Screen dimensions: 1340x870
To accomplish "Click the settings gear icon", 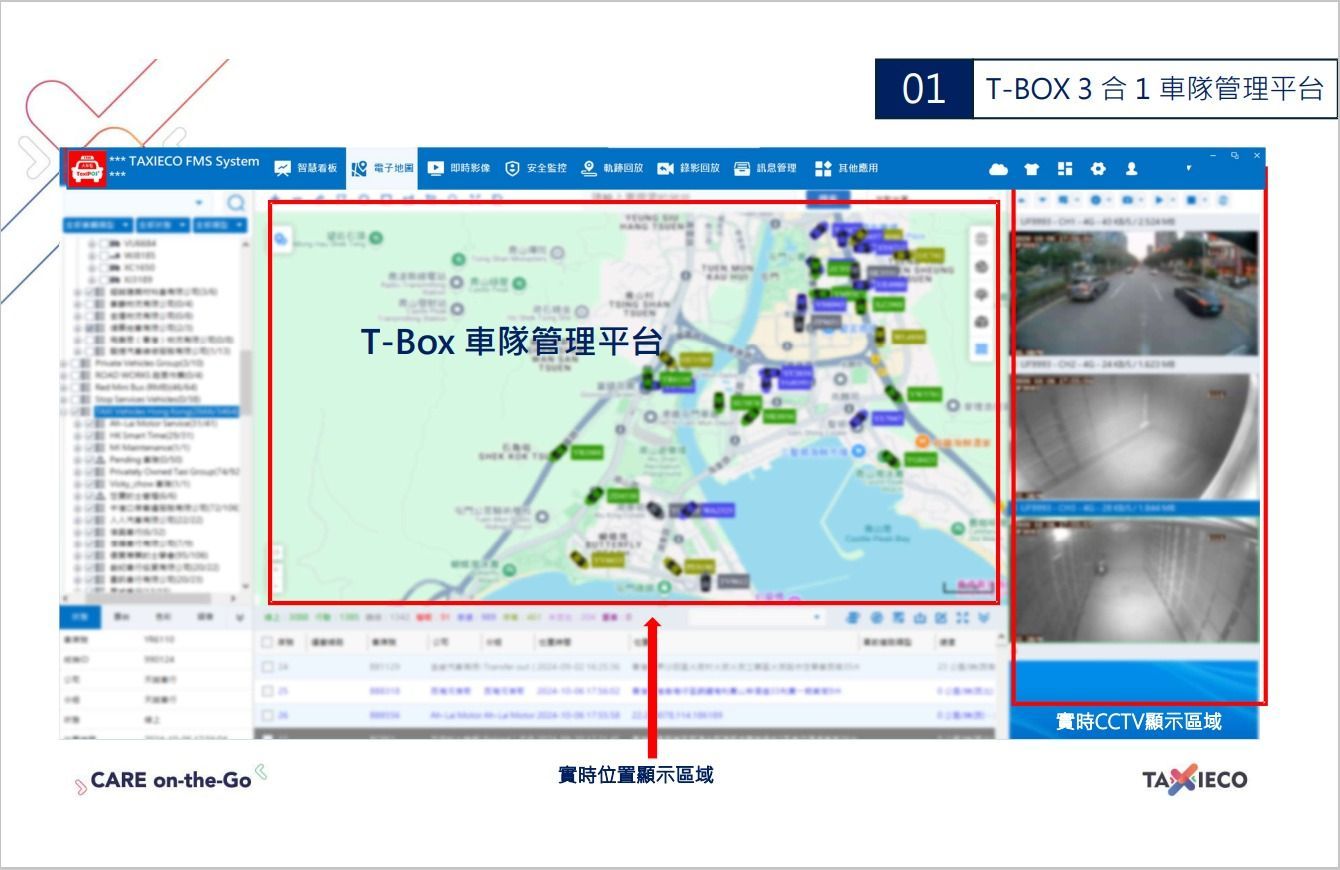I will [1098, 169].
